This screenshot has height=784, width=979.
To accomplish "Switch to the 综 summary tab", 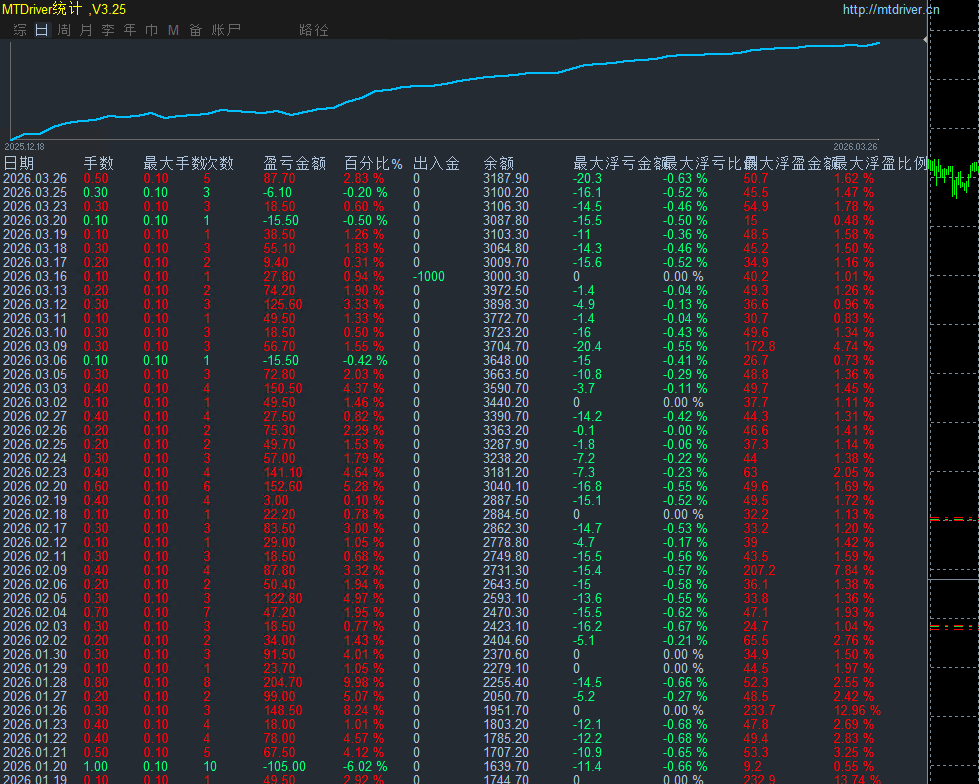I will [x=20, y=30].
